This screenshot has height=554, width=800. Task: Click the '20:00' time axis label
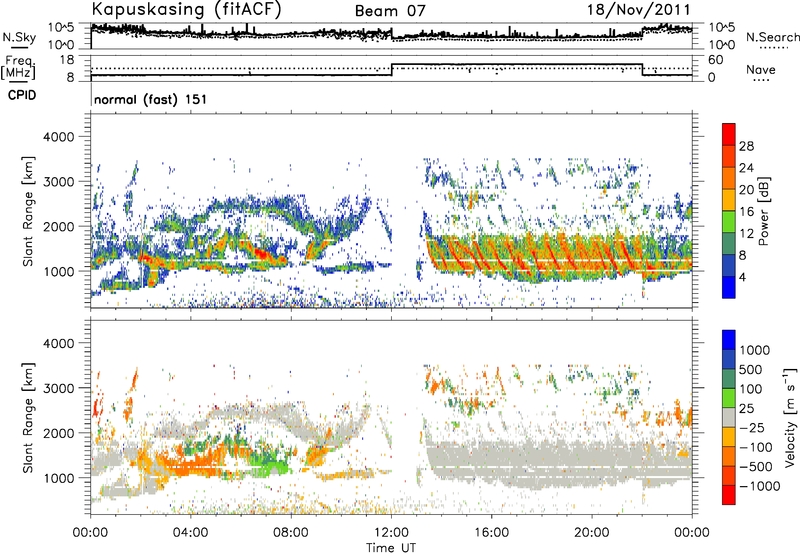click(592, 533)
